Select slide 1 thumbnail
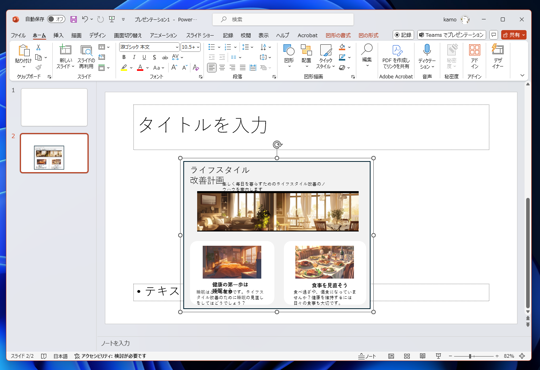Viewport: 540px width, 370px height. point(54,107)
